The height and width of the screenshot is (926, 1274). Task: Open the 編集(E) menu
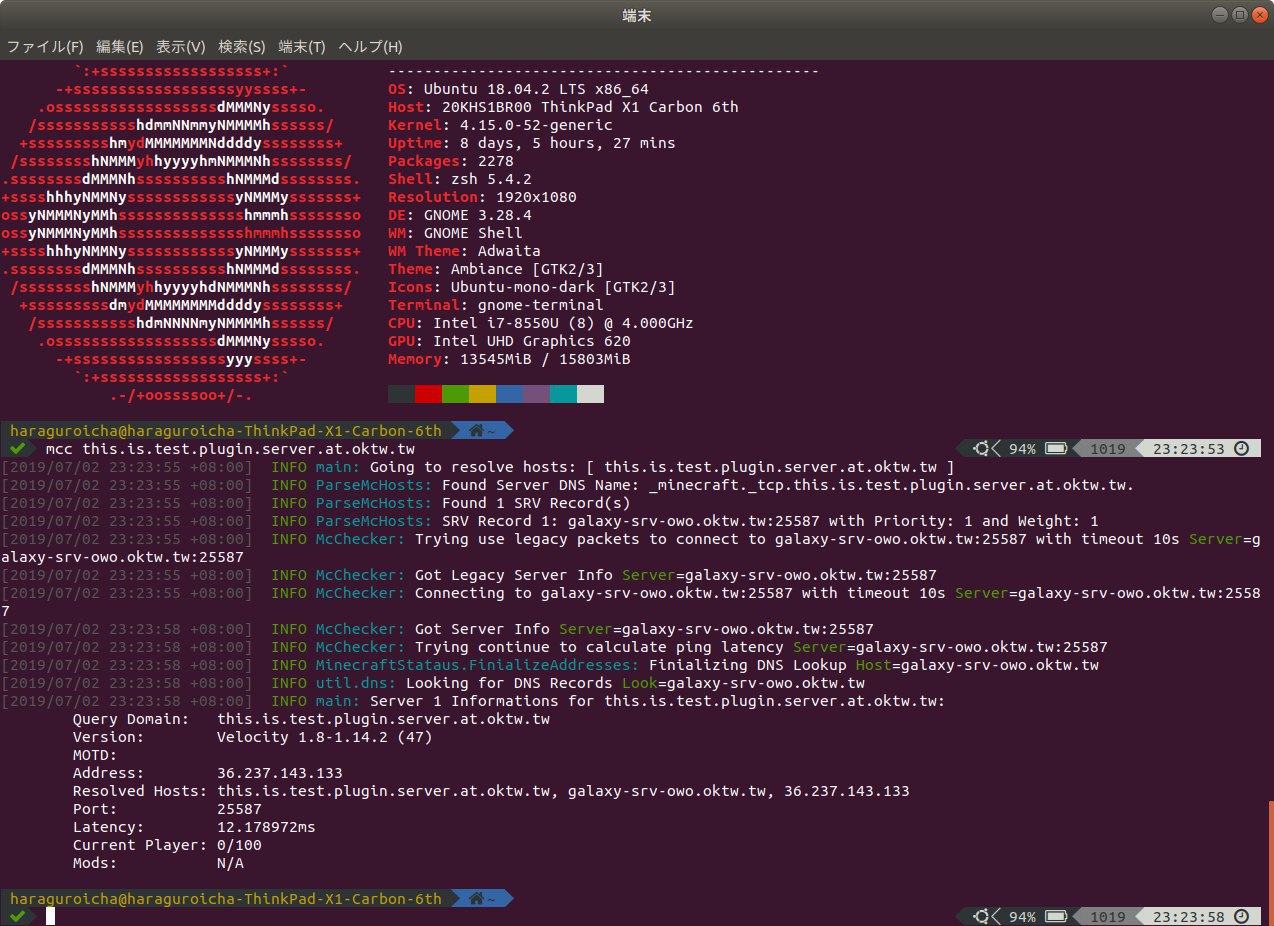tap(120, 47)
